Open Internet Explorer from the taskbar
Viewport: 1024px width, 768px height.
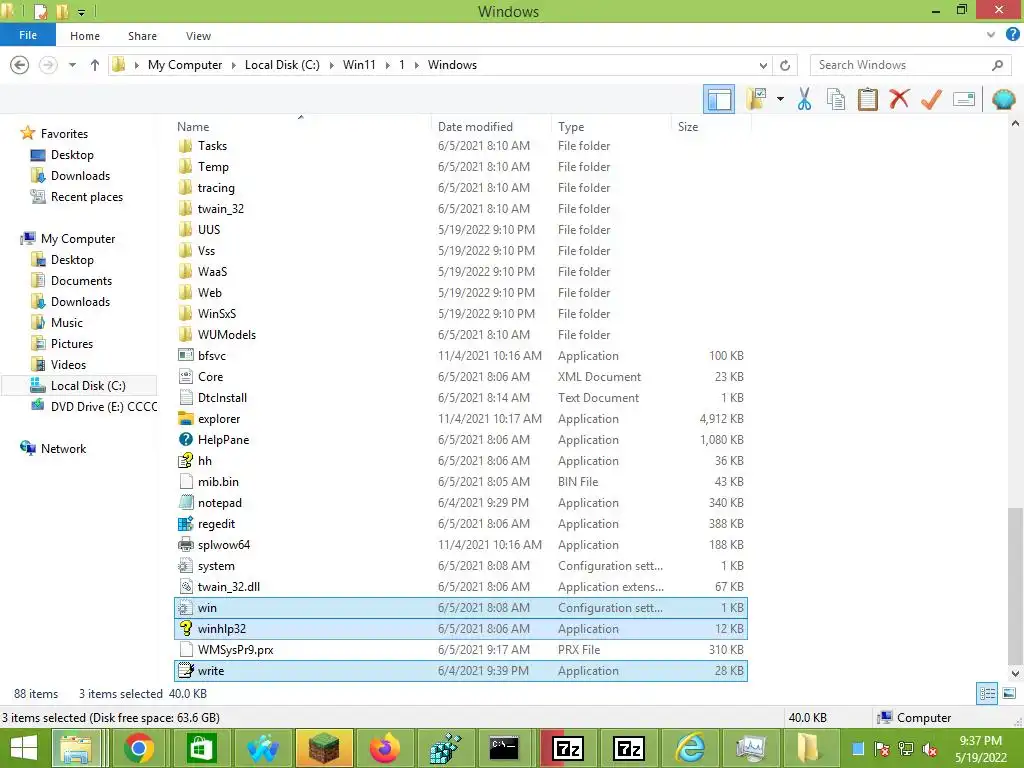click(690, 748)
